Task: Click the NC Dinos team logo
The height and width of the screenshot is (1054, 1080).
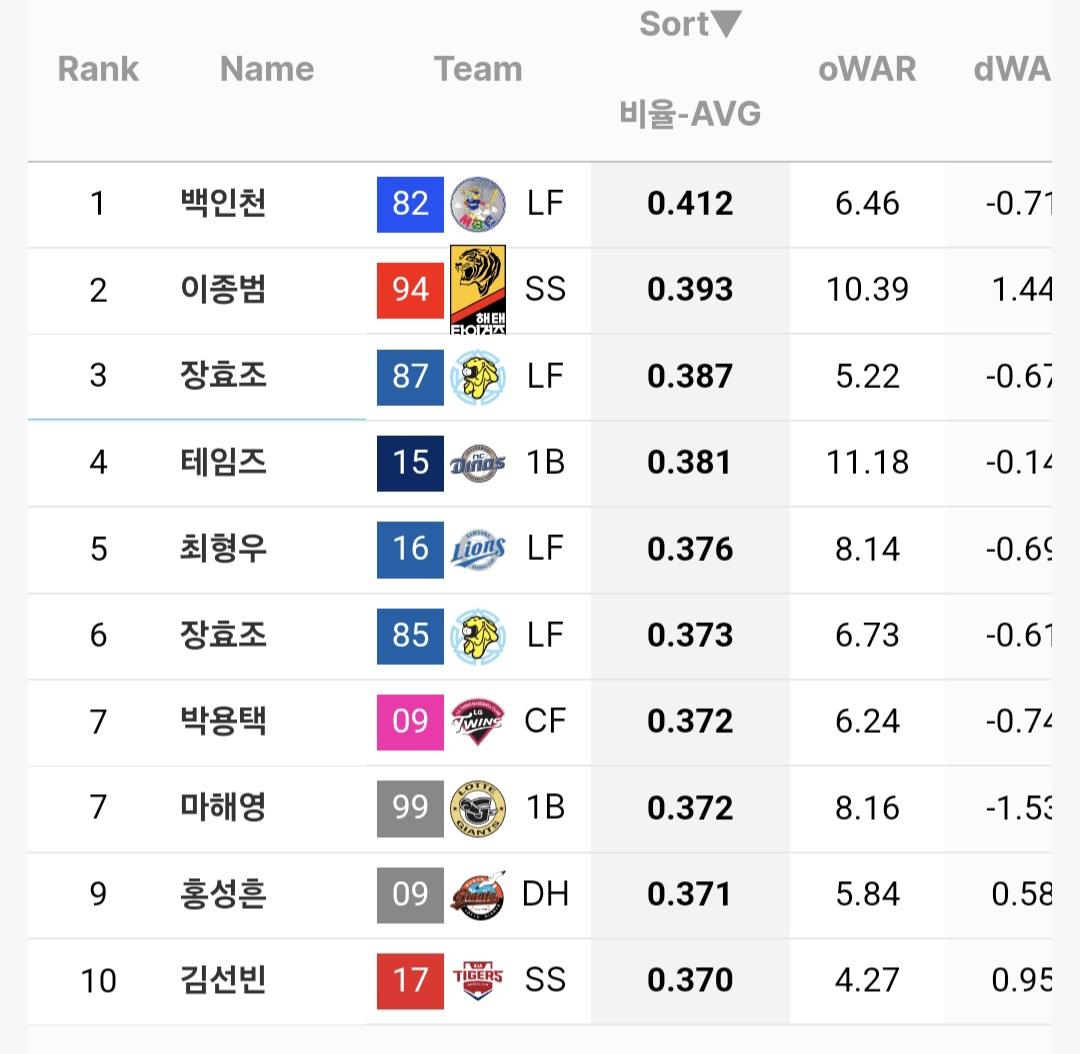Action: [478, 462]
